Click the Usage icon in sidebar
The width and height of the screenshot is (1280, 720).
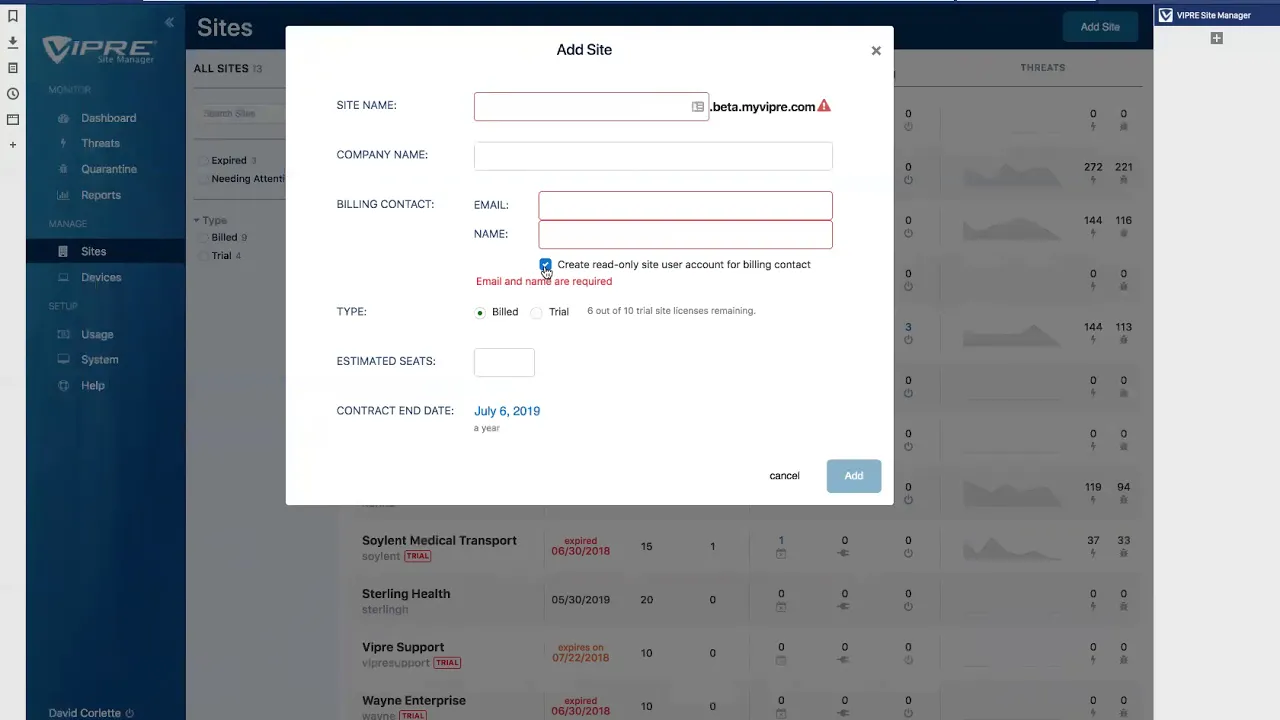click(x=64, y=334)
